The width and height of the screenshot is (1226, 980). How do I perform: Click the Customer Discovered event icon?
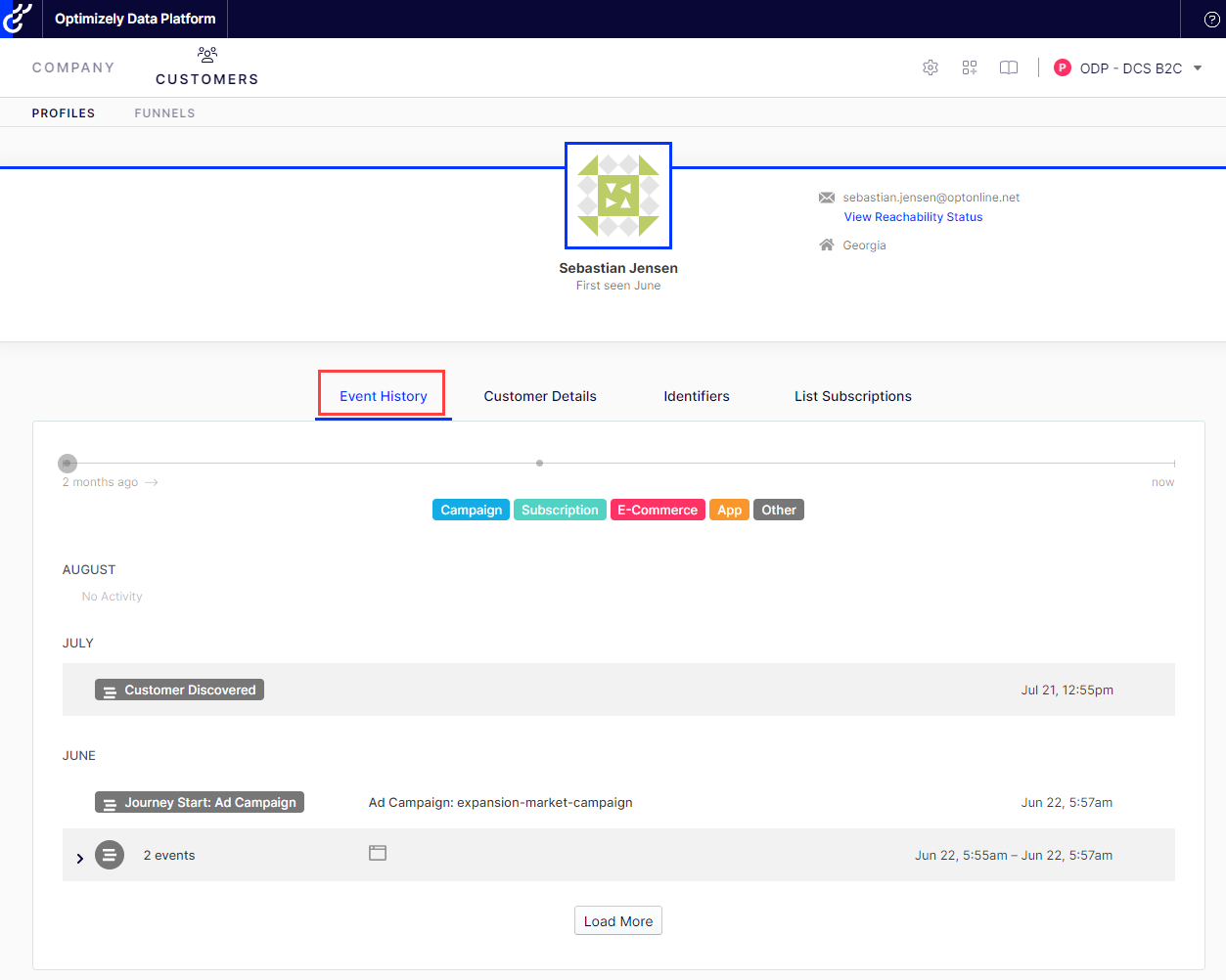(111, 691)
